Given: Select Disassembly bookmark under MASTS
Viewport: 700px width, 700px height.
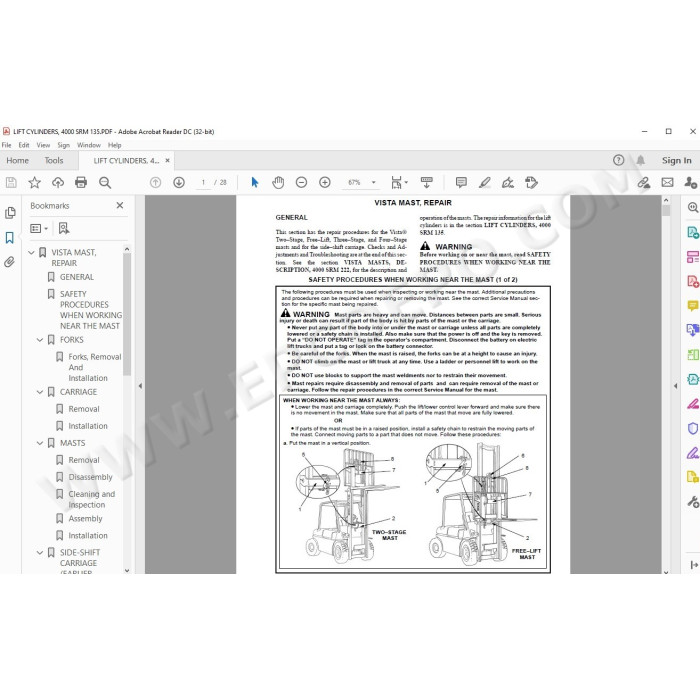Looking at the screenshot, I should click(90, 477).
